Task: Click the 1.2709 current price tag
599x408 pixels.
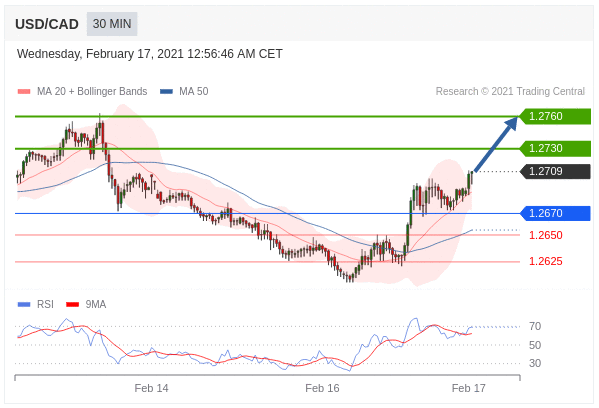Action: pyautogui.click(x=555, y=171)
